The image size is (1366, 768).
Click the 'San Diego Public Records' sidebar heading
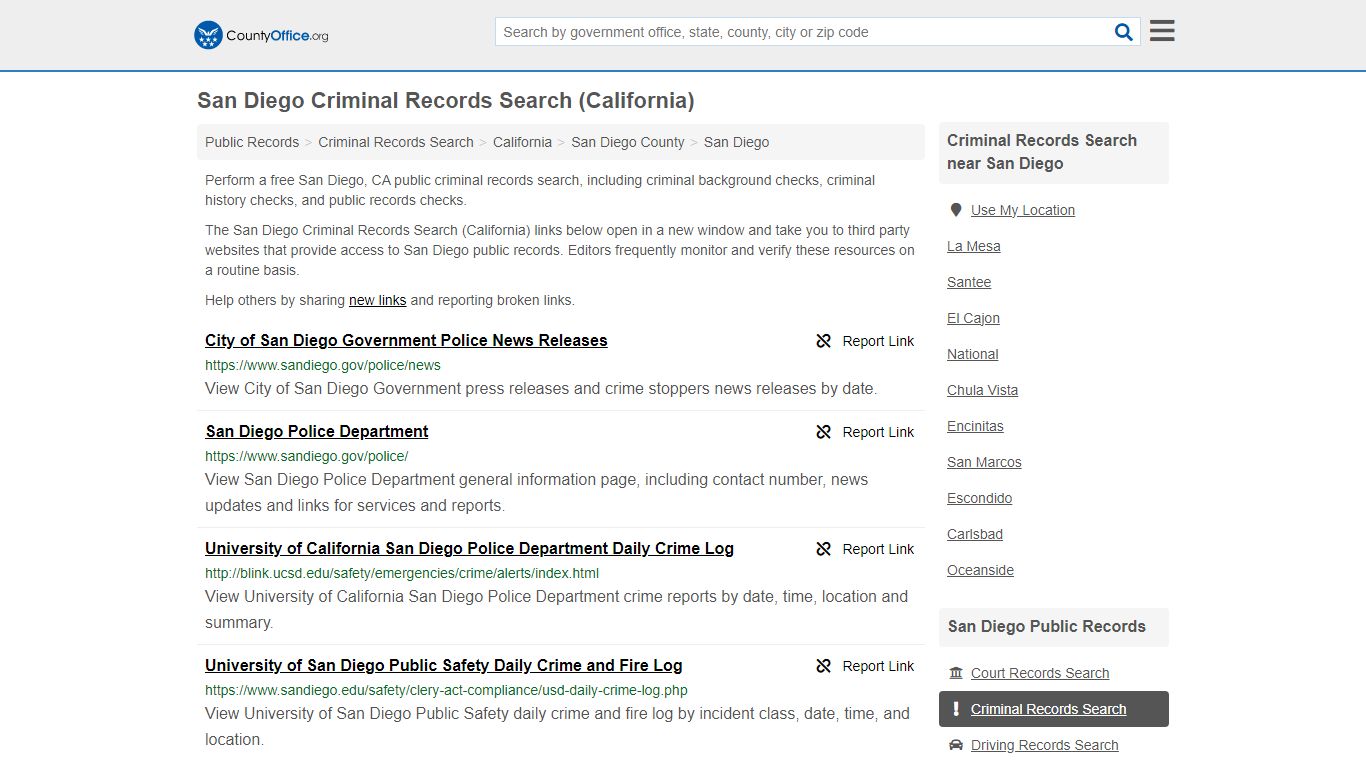[x=1046, y=627]
